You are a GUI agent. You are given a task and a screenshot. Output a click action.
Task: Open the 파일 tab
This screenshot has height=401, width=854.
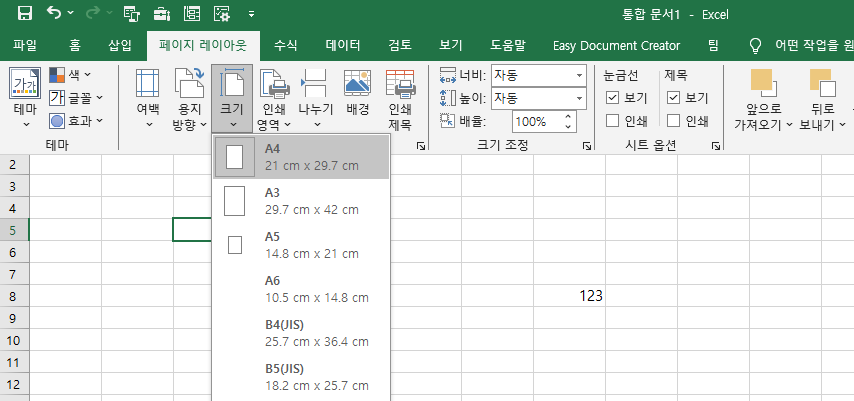[x=25, y=45]
